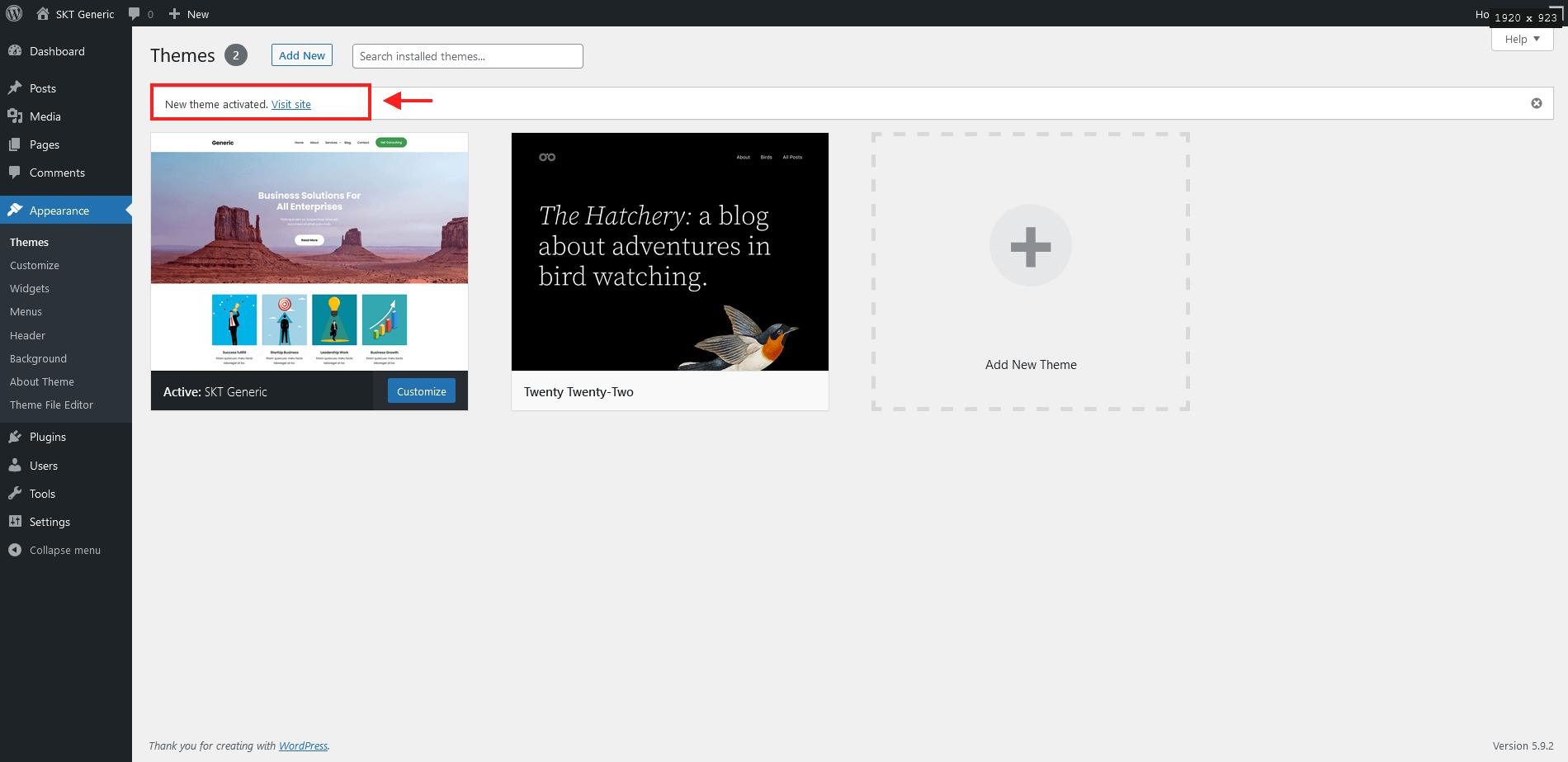1568x762 pixels.
Task: Click the large plus Add New Theme icon
Action: (x=1031, y=246)
